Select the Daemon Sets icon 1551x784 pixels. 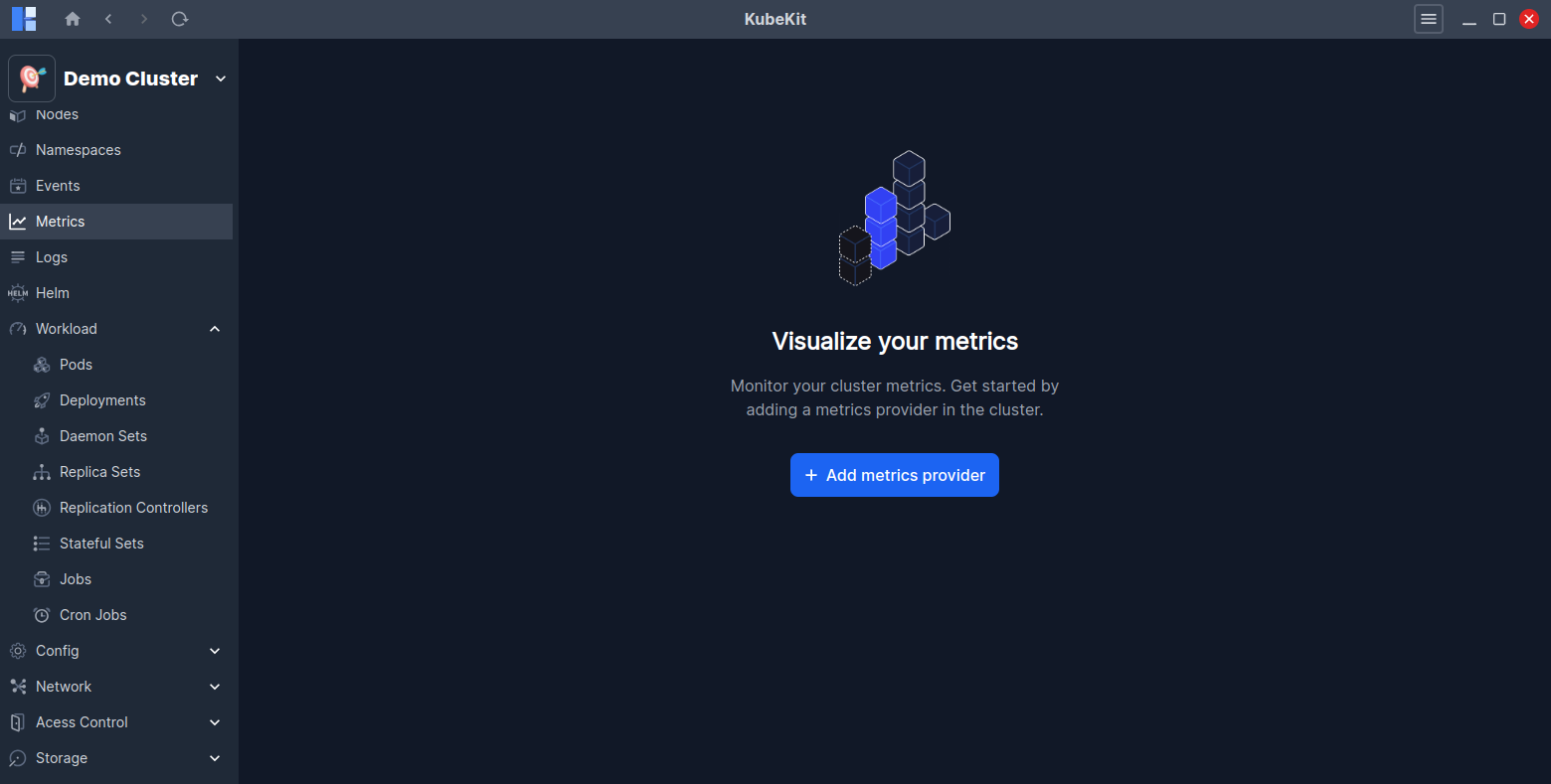[42, 435]
